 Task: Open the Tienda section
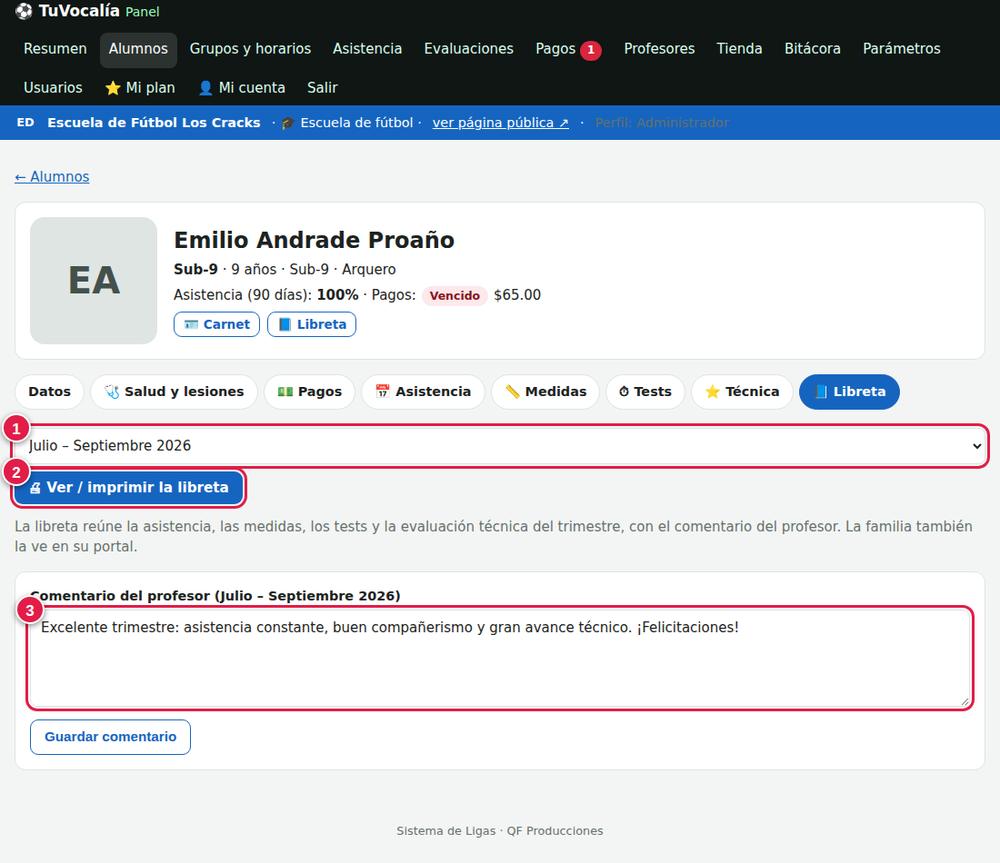click(x=739, y=49)
